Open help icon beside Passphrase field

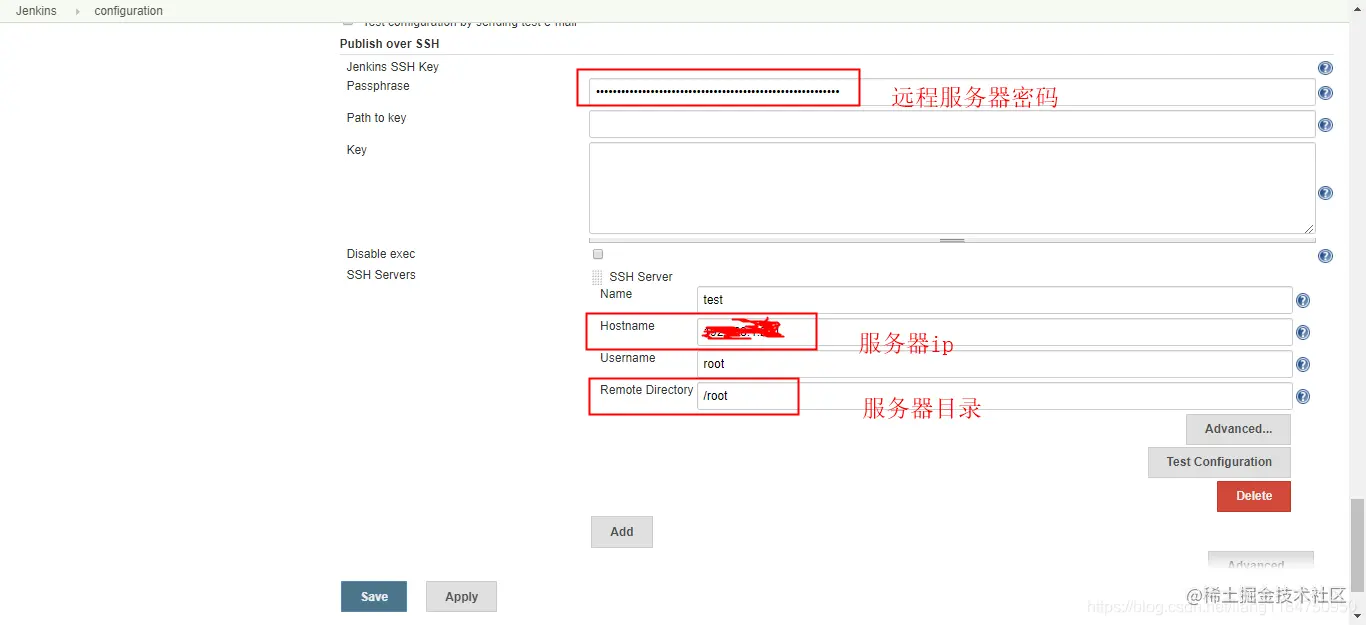click(1325, 93)
